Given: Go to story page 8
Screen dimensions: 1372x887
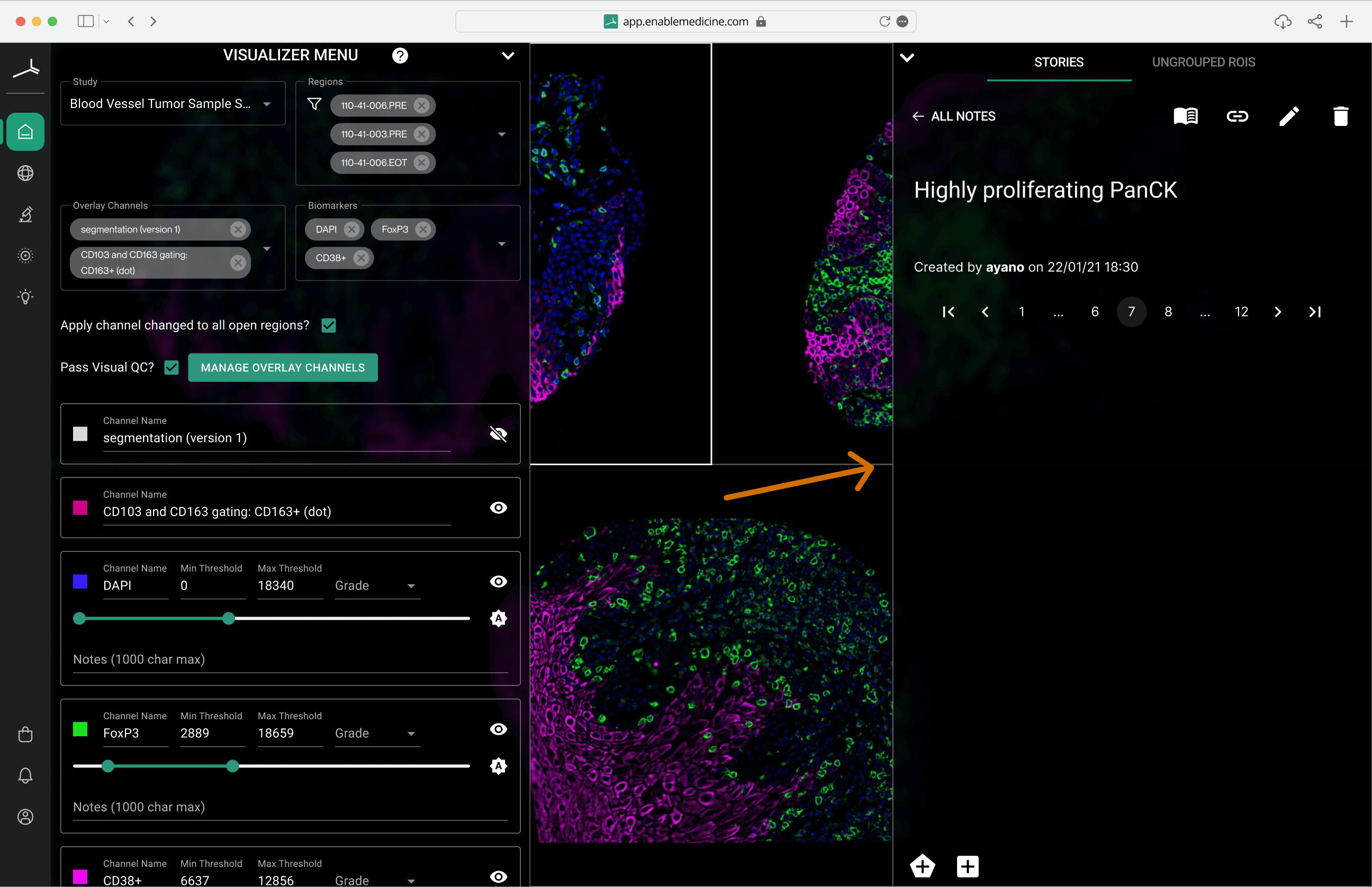Looking at the screenshot, I should click(1168, 312).
